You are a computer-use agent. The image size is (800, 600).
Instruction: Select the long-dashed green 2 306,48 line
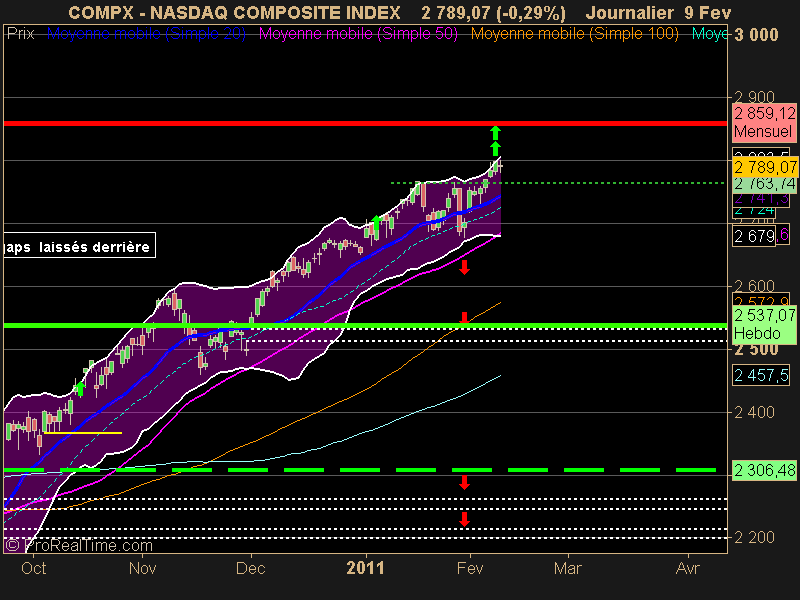point(360,470)
